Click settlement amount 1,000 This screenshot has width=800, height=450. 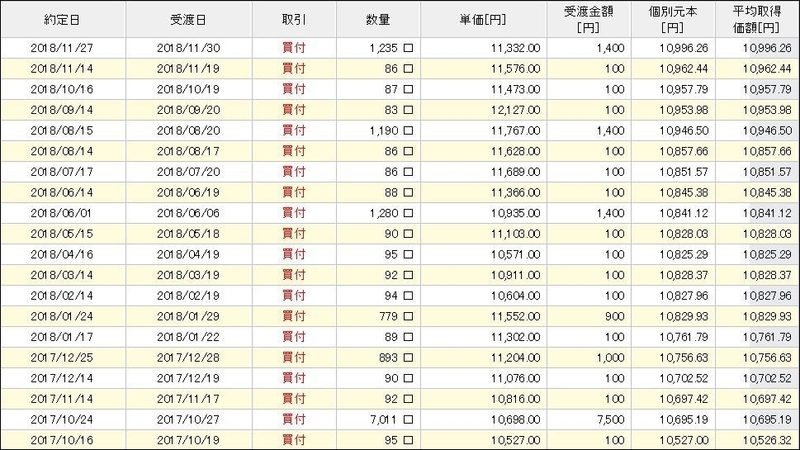click(x=610, y=358)
